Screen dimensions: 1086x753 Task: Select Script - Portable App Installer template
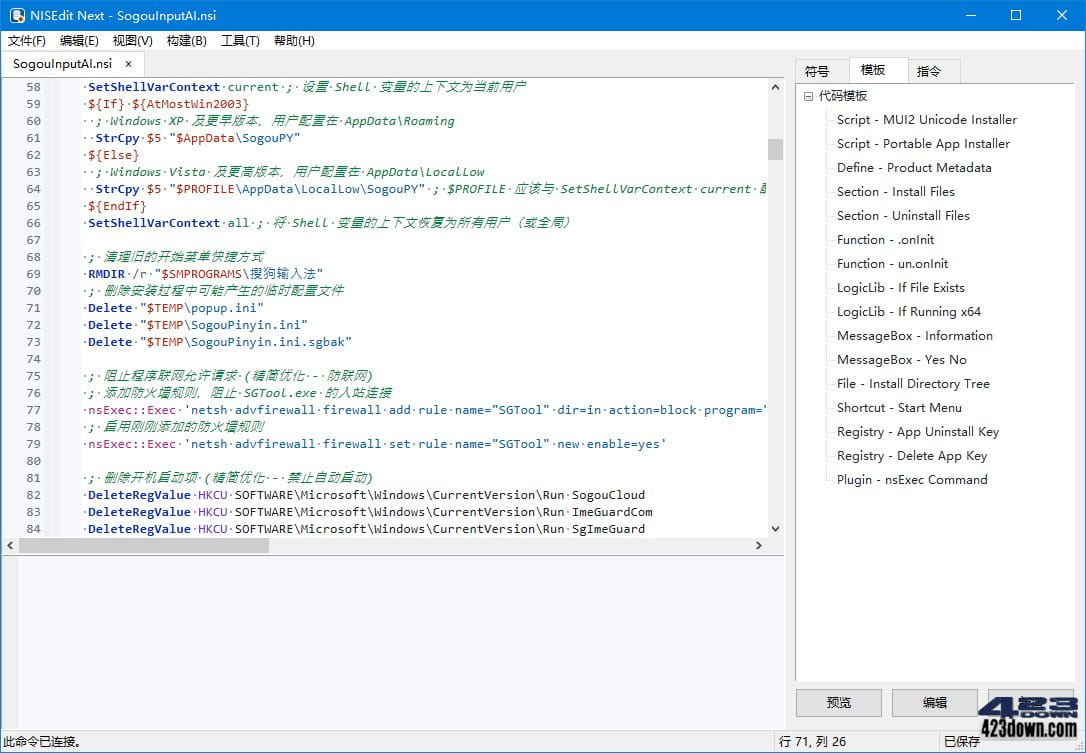coord(923,144)
